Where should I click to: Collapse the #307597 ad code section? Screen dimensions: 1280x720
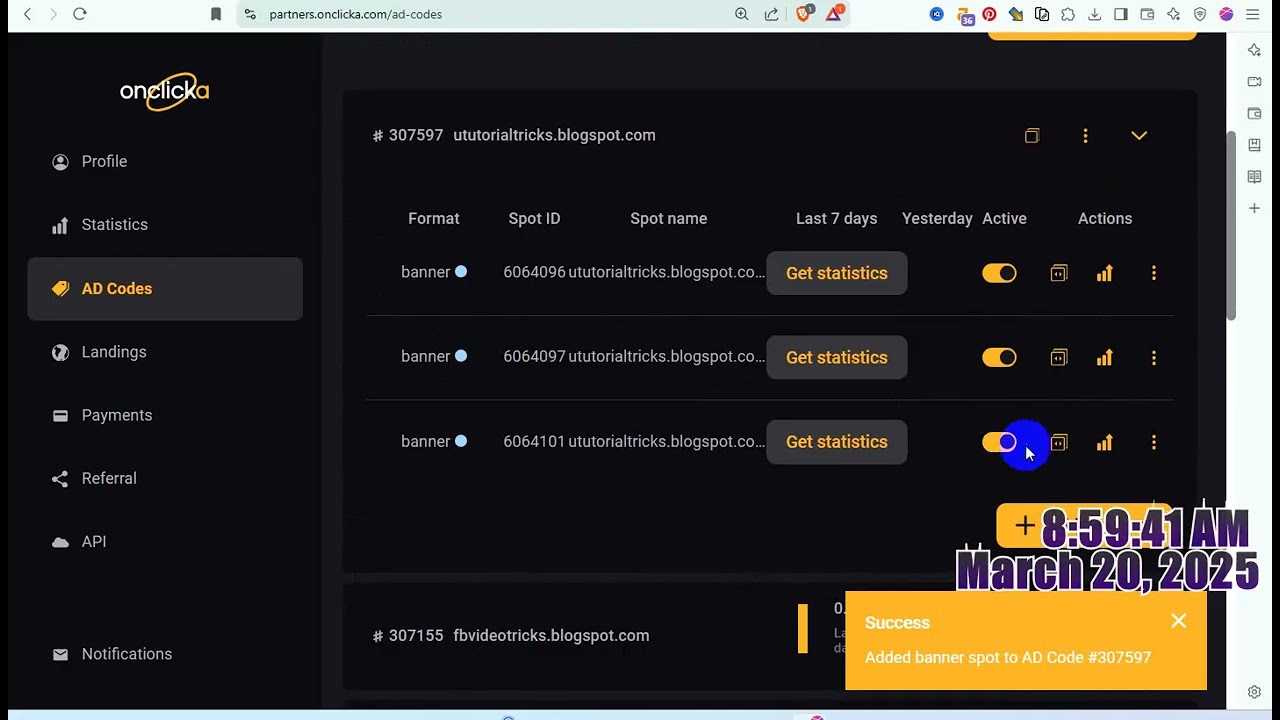1139,135
